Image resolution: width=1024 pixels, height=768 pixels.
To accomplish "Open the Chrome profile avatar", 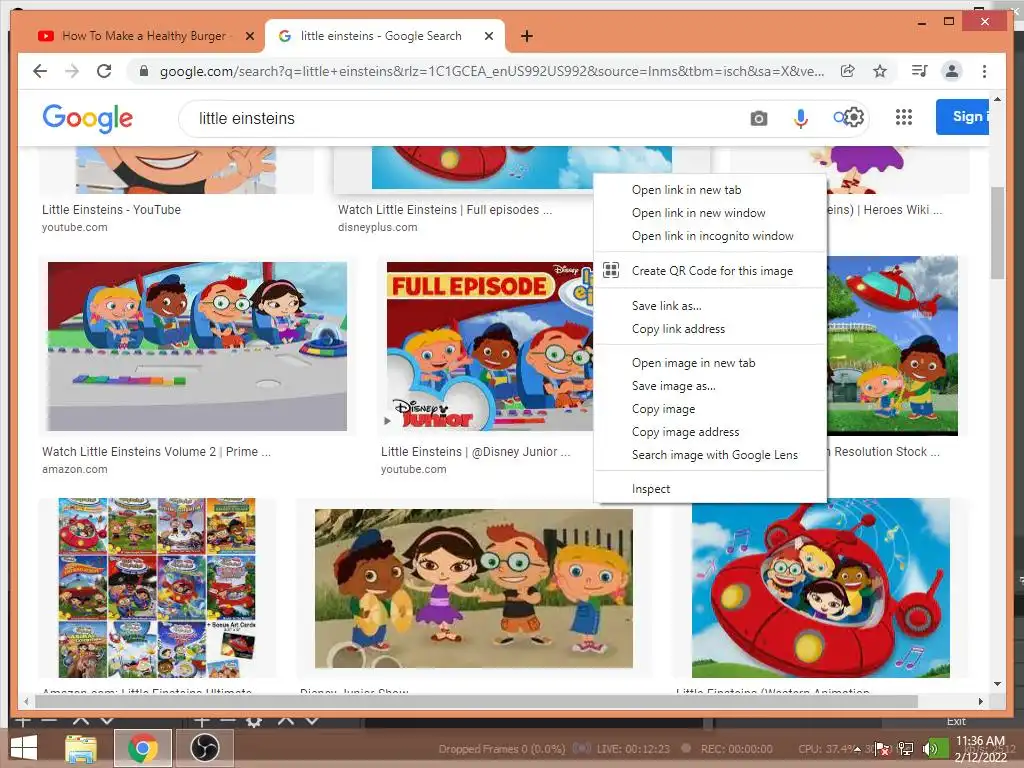I will point(952,71).
